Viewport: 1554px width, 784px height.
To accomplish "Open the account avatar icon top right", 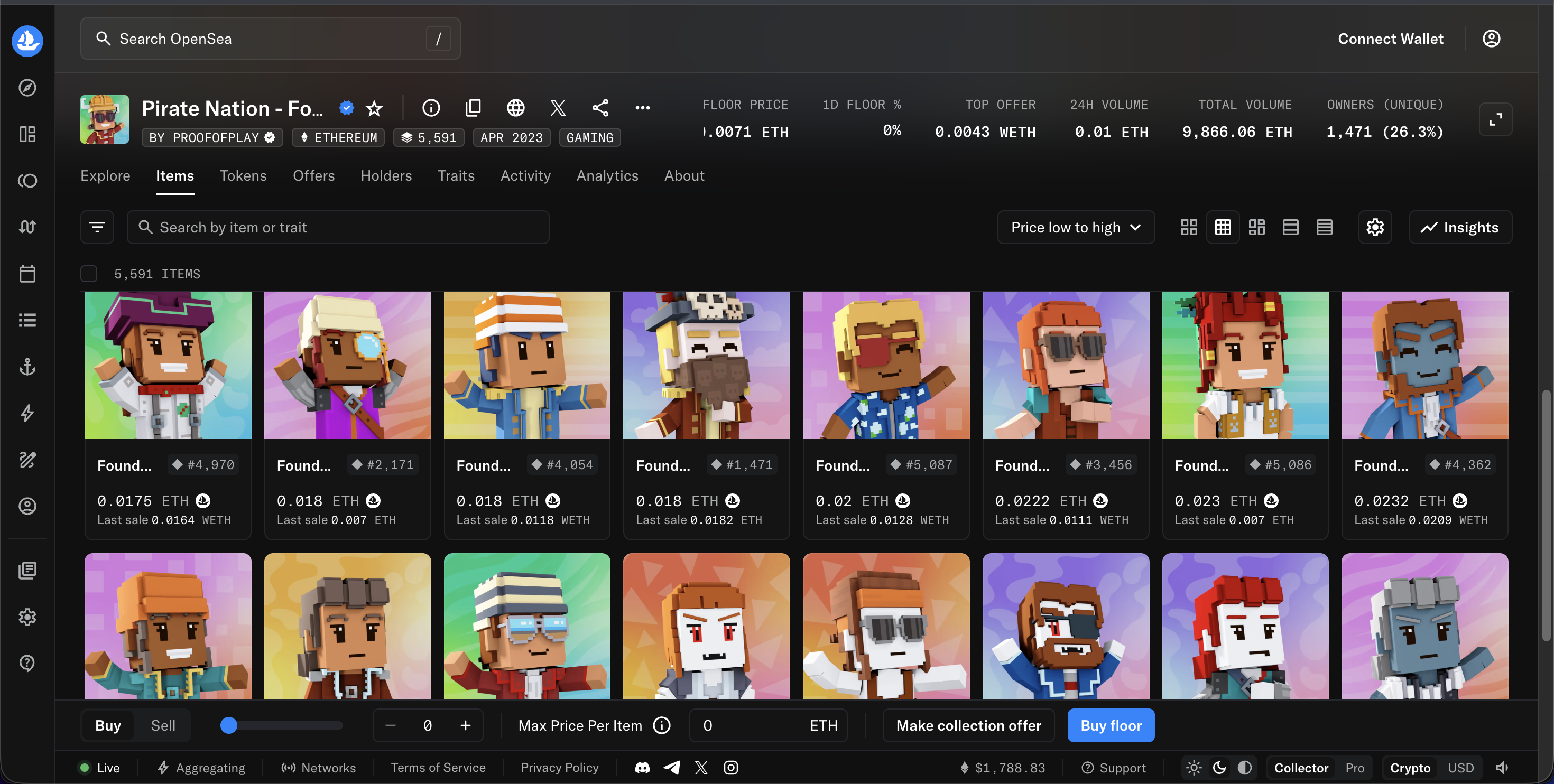I will 1491,39.
